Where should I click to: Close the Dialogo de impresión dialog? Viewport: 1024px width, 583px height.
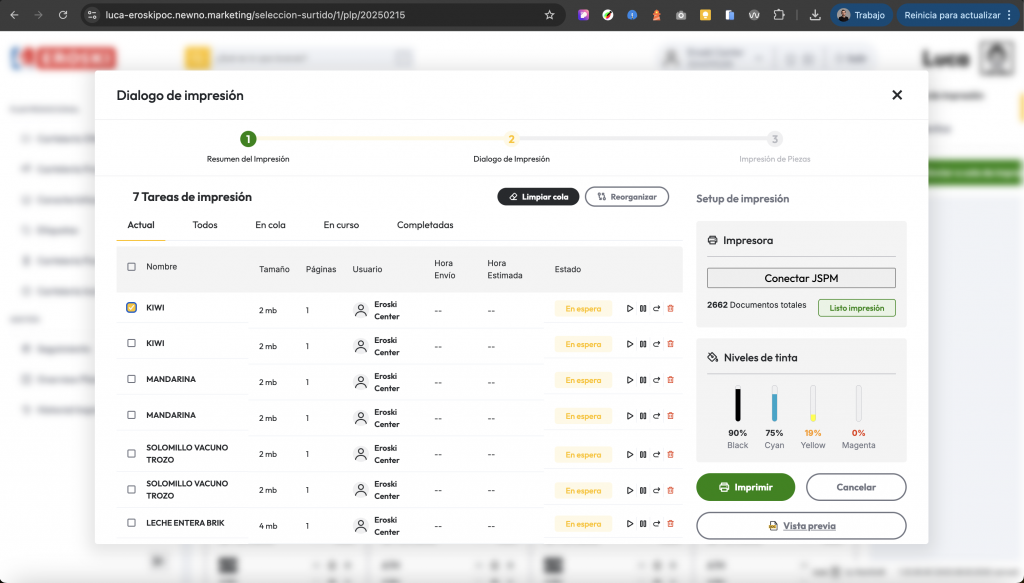(x=896, y=95)
